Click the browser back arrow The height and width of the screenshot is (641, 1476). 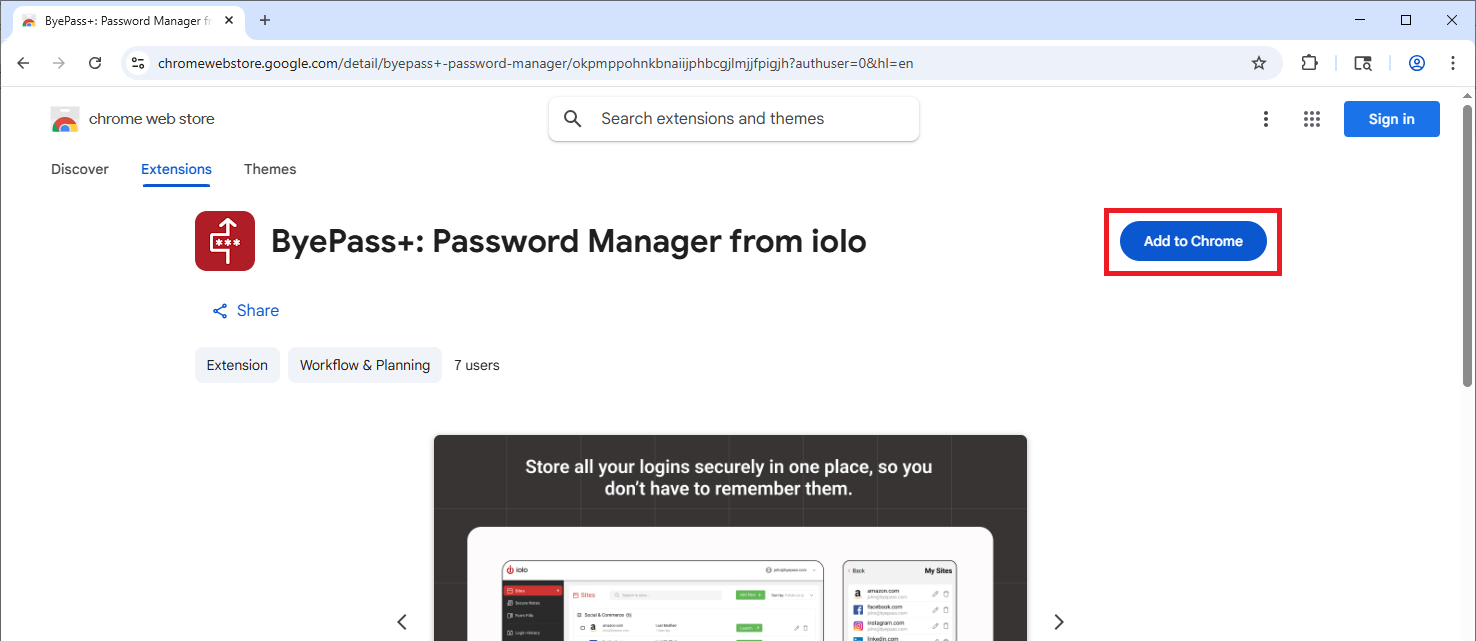click(x=23, y=63)
